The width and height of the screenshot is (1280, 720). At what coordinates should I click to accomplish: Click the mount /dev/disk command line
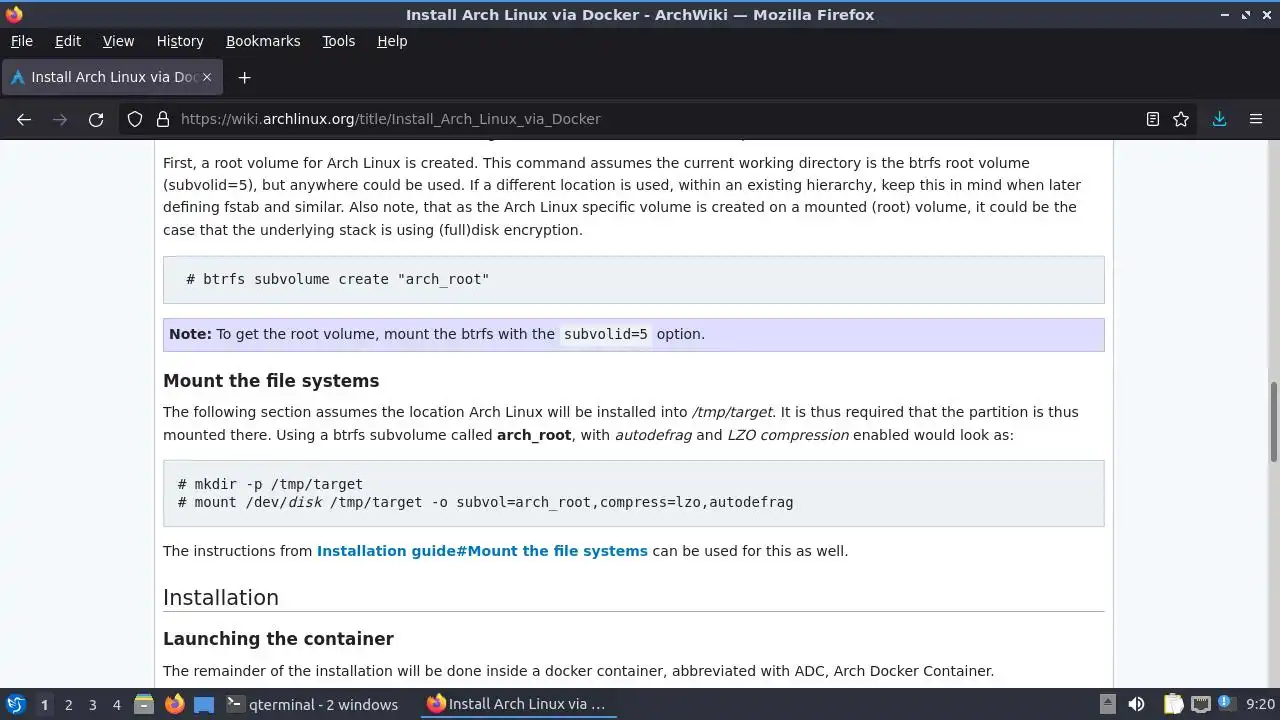click(x=485, y=502)
